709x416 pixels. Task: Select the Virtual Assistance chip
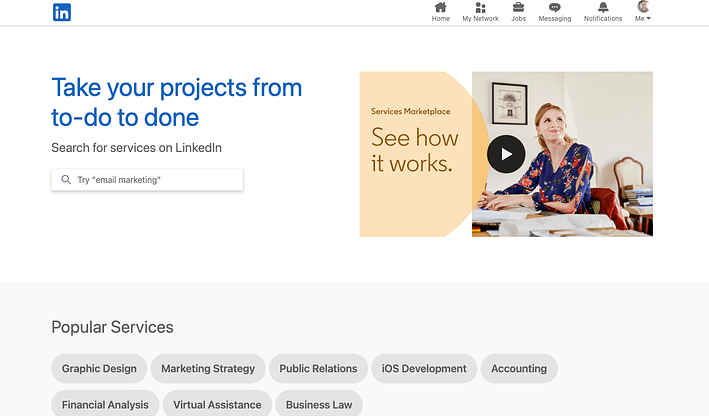click(217, 404)
